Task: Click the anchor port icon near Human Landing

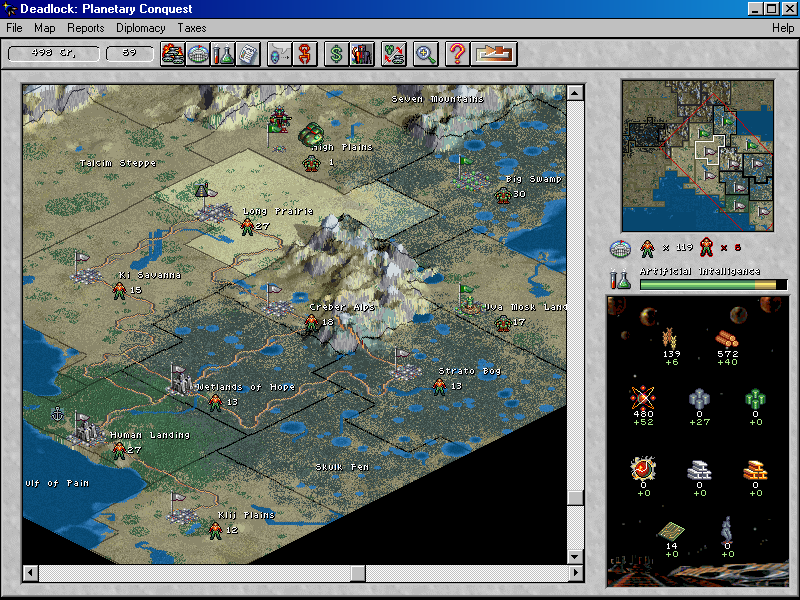Action: tap(58, 413)
